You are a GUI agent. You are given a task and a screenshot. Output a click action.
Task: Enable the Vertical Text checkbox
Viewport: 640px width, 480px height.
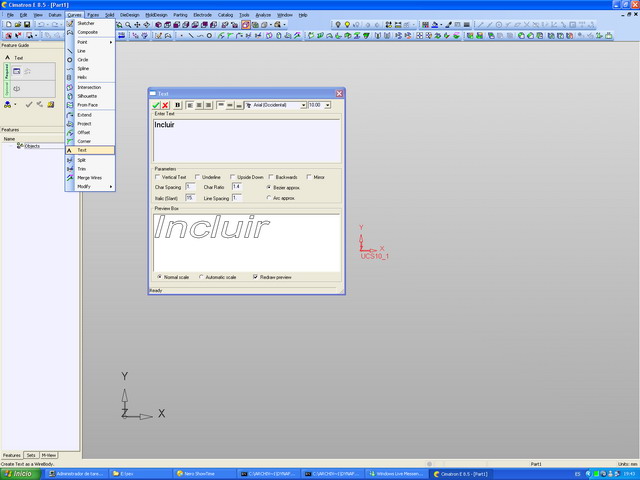[x=158, y=177]
